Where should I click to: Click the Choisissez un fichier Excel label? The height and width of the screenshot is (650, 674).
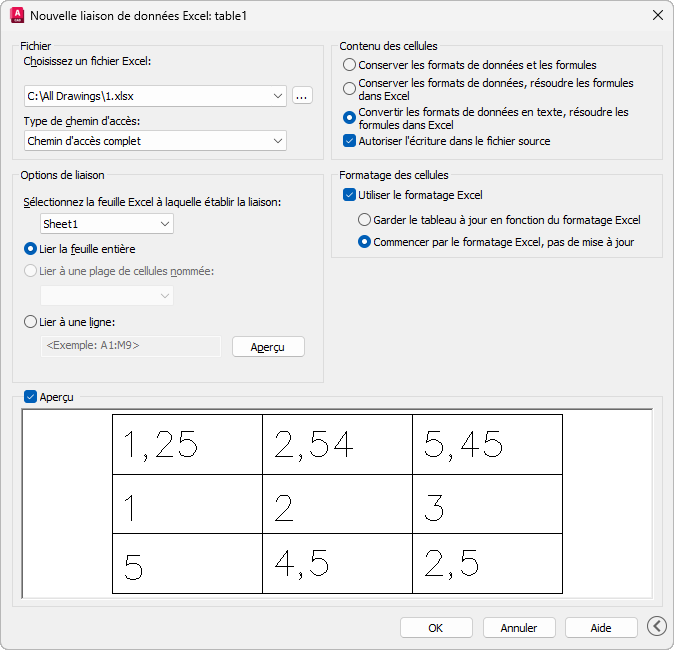click(x=87, y=61)
